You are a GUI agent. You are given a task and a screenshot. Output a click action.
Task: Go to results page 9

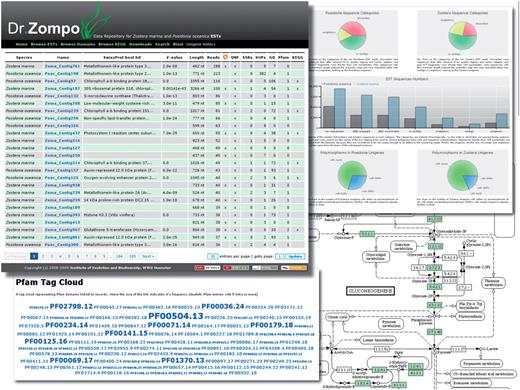104,256
